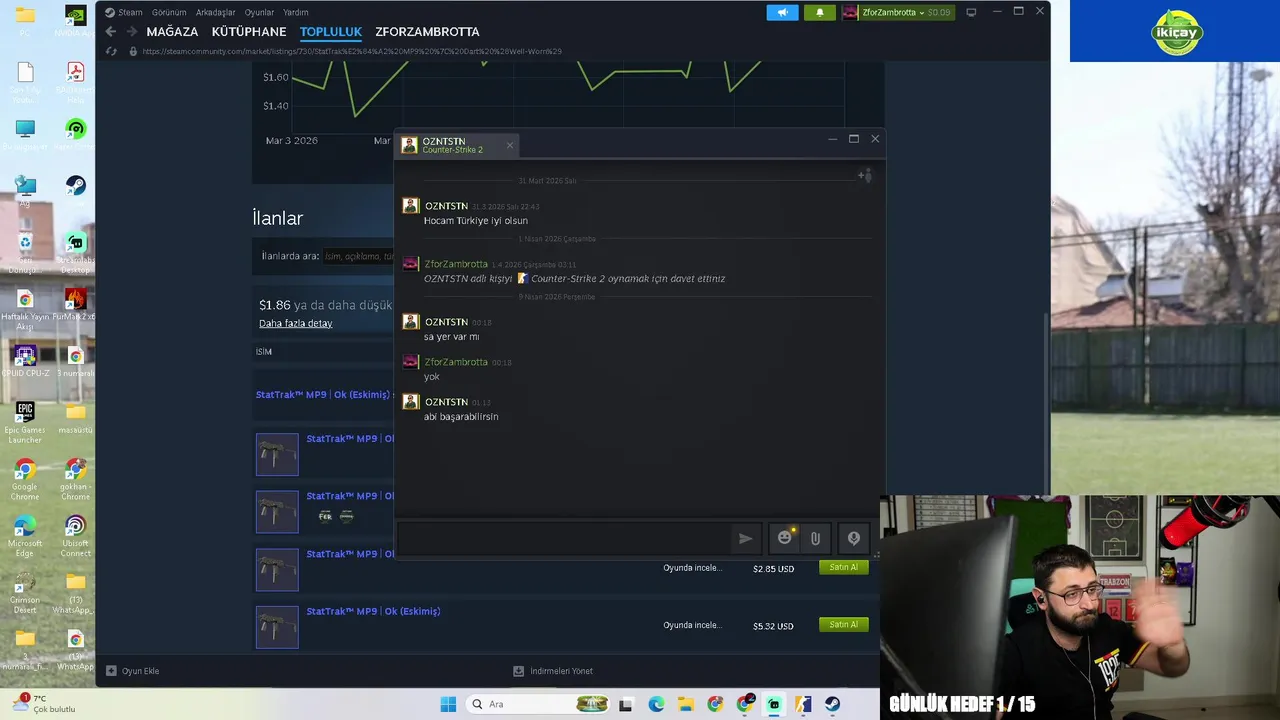Image resolution: width=1280 pixels, height=720 pixels.
Task: Open the Crimson Desert desktop icon
Action: pos(25,594)
